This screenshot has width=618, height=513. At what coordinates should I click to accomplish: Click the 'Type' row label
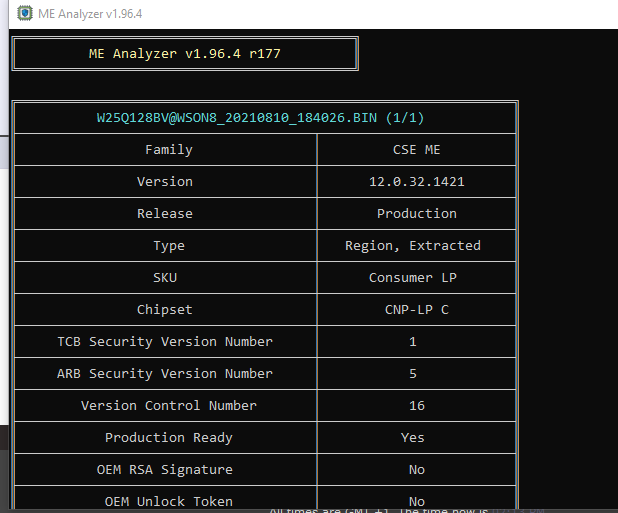pos(169,246)
